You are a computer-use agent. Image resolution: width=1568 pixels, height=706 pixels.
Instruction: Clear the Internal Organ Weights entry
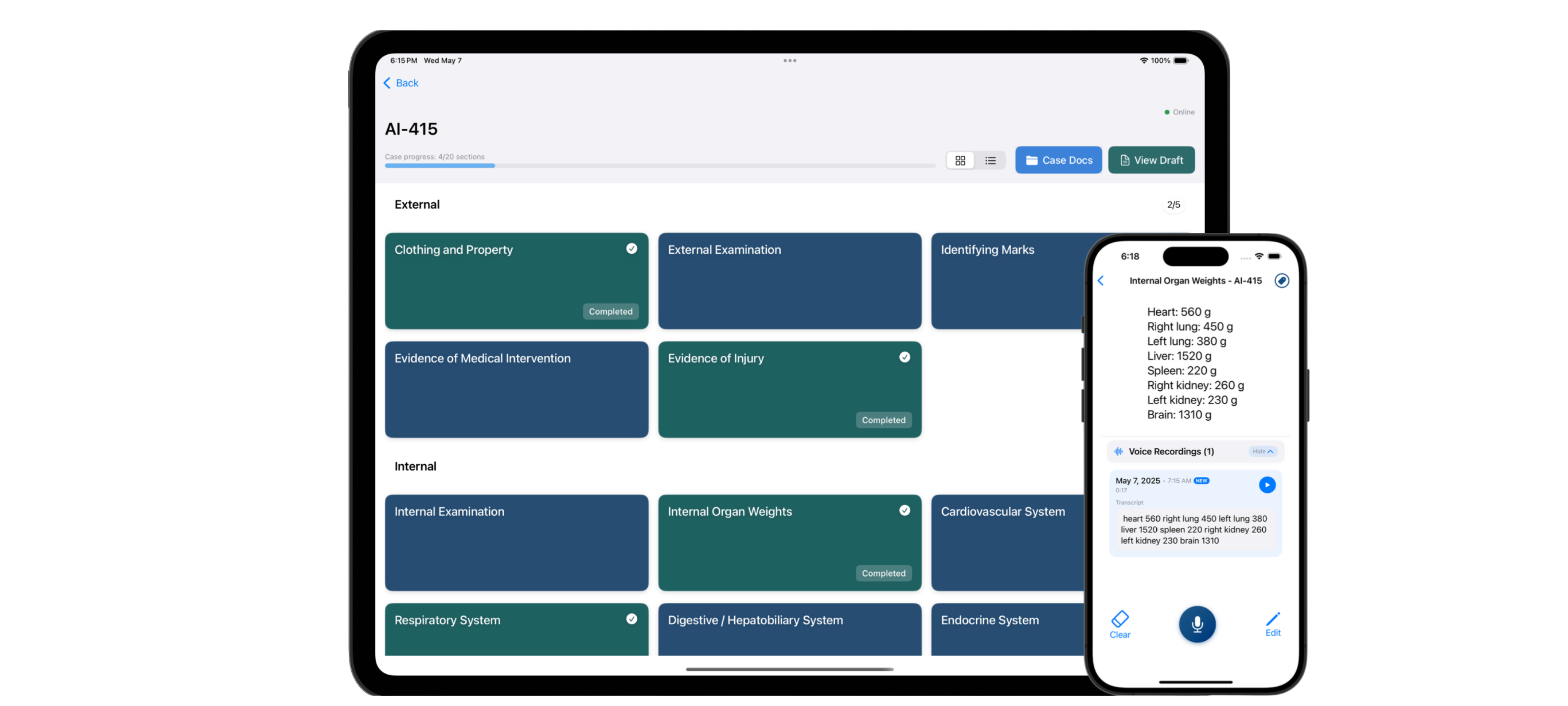pos(1120,624)
